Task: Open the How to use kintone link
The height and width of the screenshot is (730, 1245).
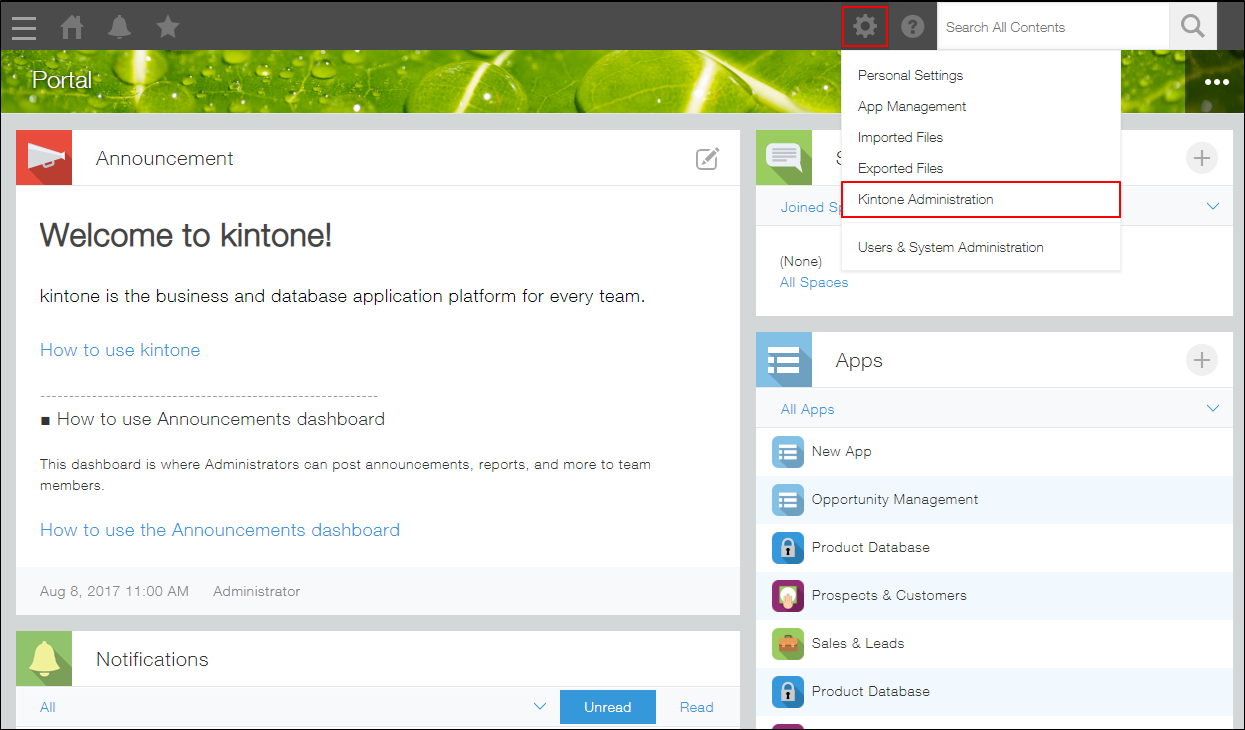Action: click(119, 350)
